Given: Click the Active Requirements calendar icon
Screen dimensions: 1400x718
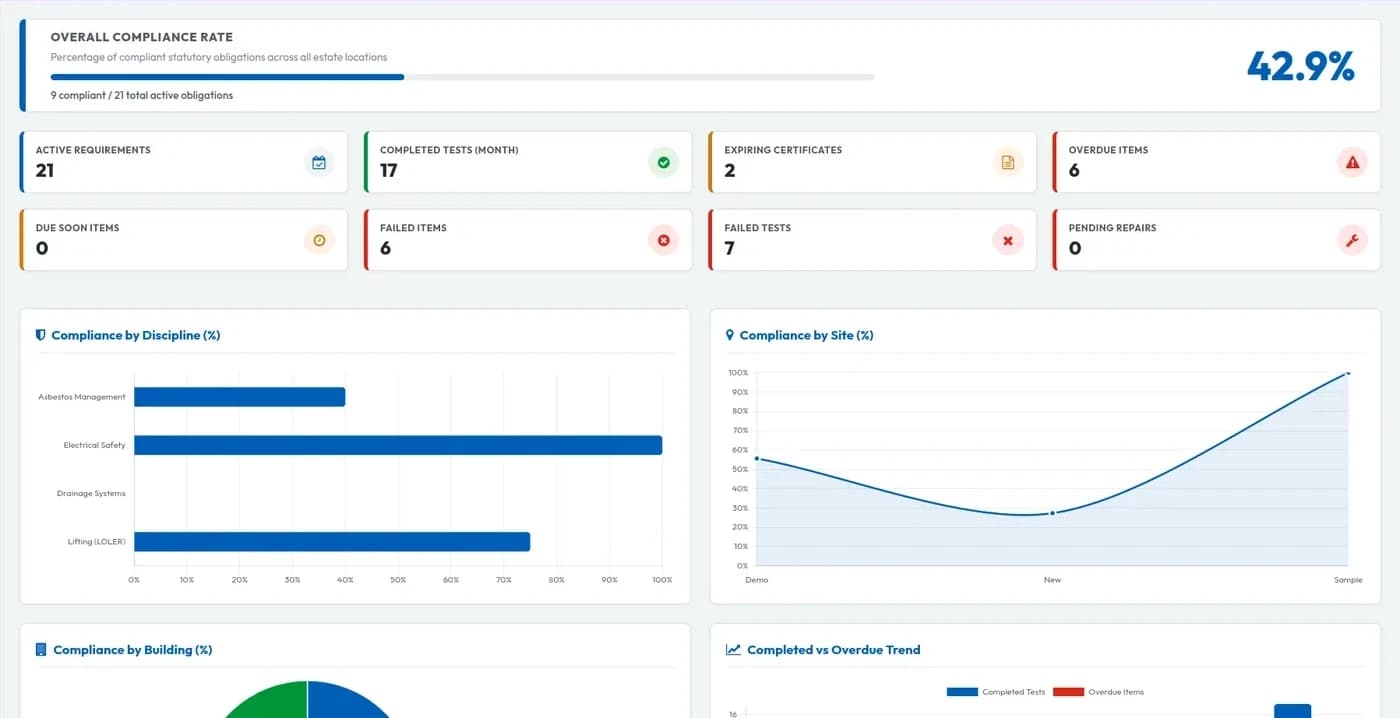Looking at the screenshot, I should click(x=319, y=162).
